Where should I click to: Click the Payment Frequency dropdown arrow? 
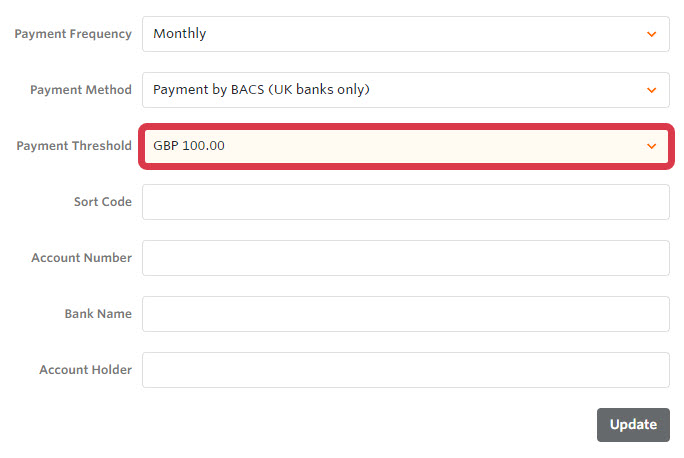(x=651, y=34)
